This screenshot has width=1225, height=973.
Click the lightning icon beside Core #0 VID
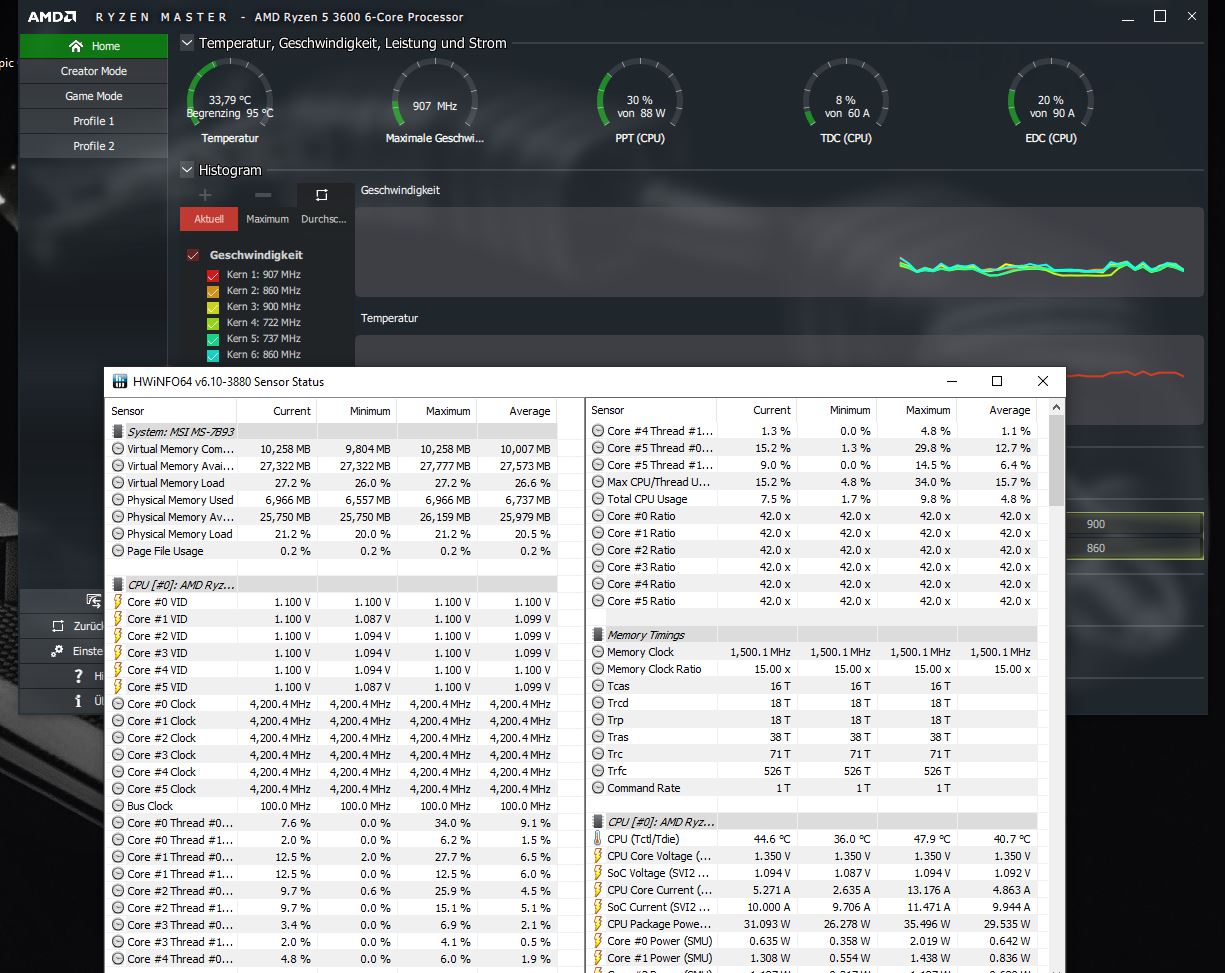118,602
